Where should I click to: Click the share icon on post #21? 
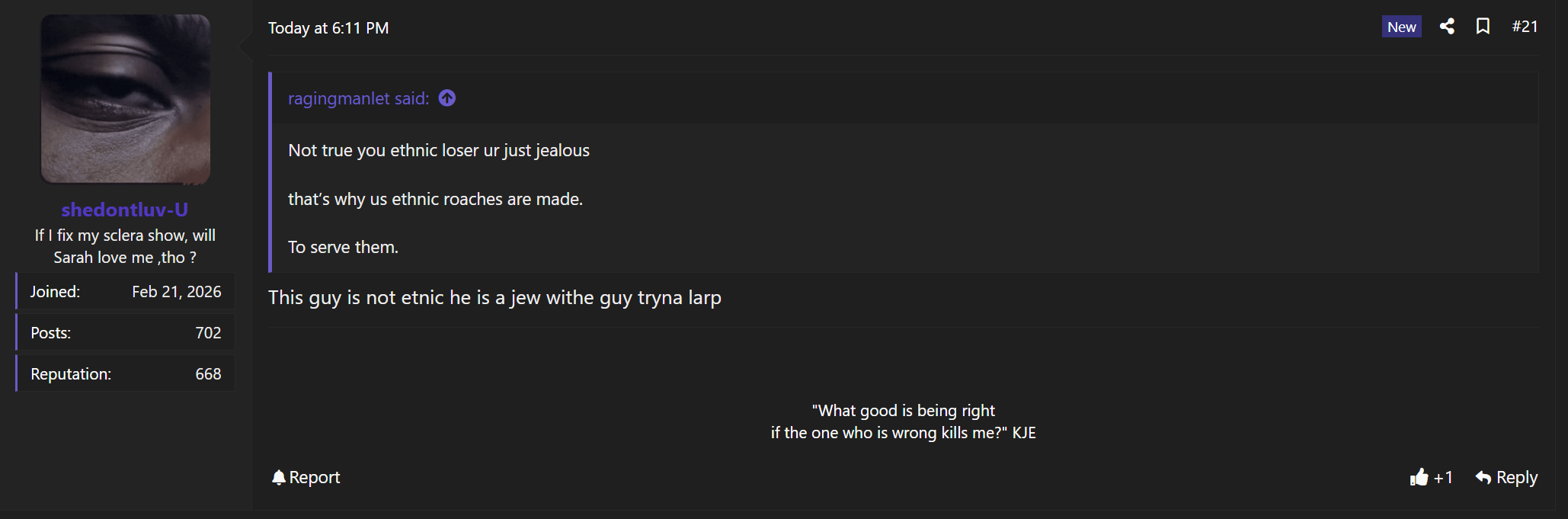click(x=1447, y=27)
